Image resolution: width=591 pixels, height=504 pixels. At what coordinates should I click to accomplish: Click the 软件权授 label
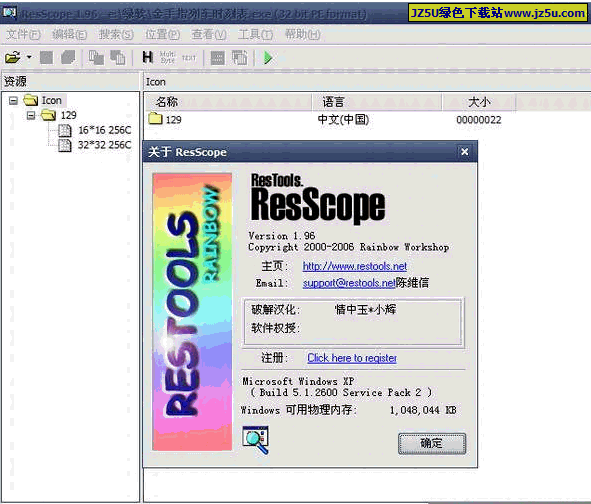(276, 328)
